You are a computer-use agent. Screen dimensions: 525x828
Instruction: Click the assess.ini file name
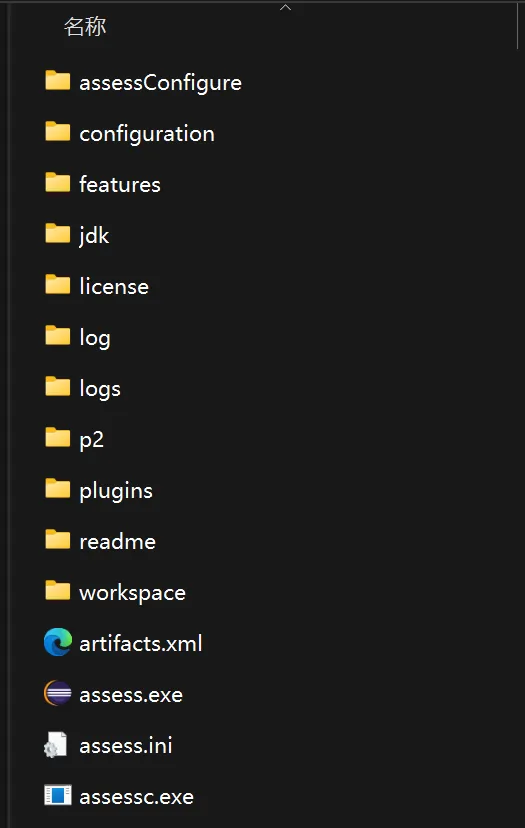[x=126, y=746]
